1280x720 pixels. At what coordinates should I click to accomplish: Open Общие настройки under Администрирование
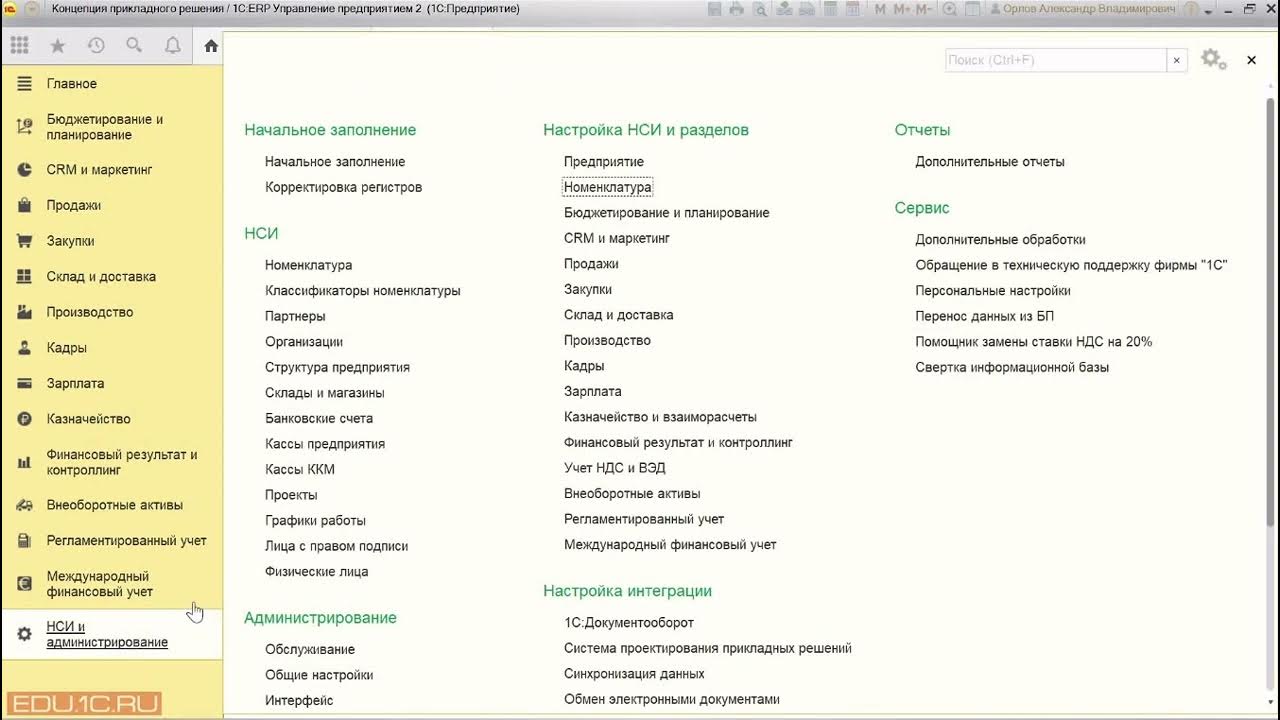click(x=319, y=675)
